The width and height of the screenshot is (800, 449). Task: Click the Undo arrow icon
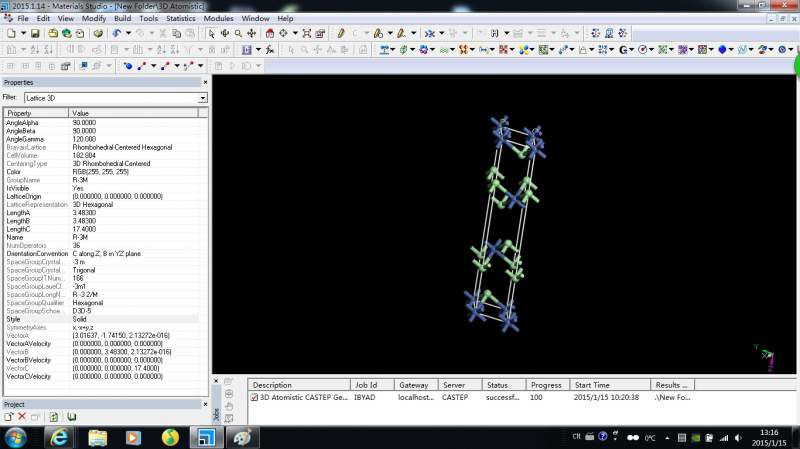(x=116, y=33)
